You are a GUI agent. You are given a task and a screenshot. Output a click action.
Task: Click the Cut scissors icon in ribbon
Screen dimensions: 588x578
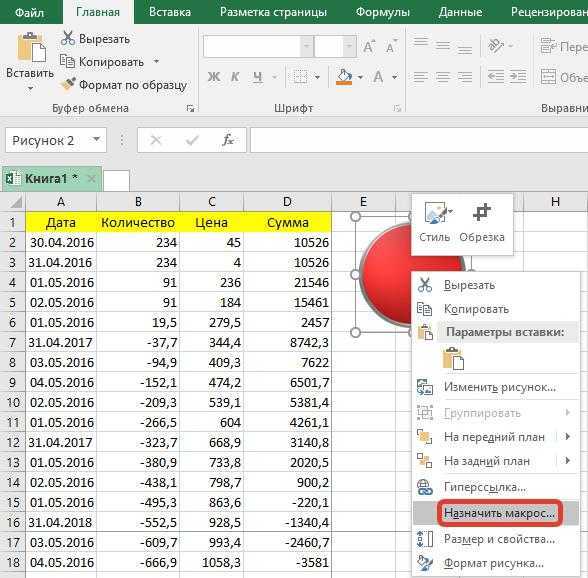tap(68, 38)
